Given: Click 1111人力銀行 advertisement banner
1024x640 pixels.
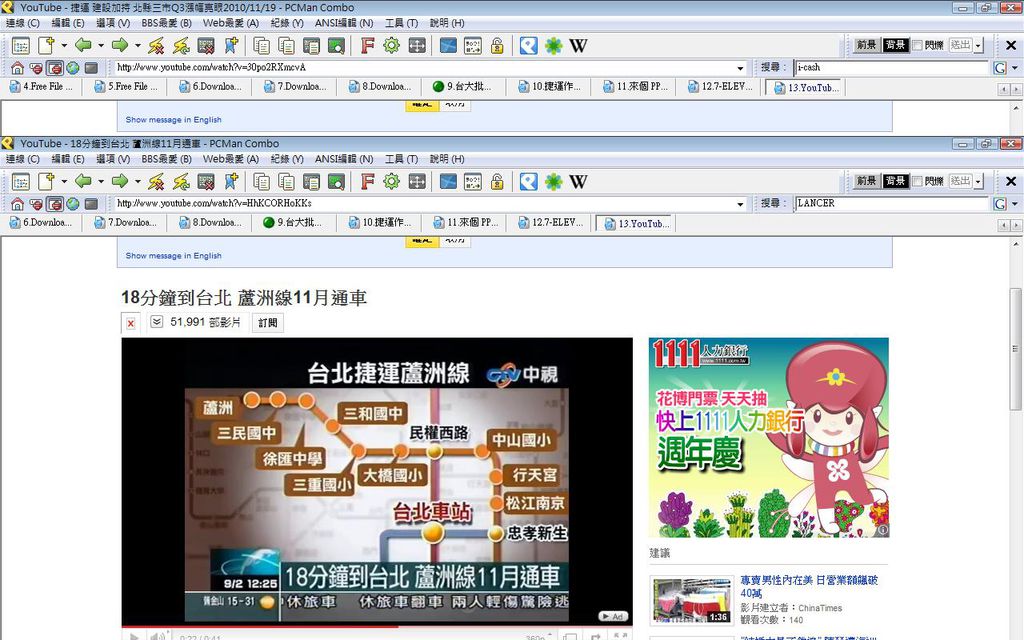Looking at the screenshot, I should click(x=769, y=438).
